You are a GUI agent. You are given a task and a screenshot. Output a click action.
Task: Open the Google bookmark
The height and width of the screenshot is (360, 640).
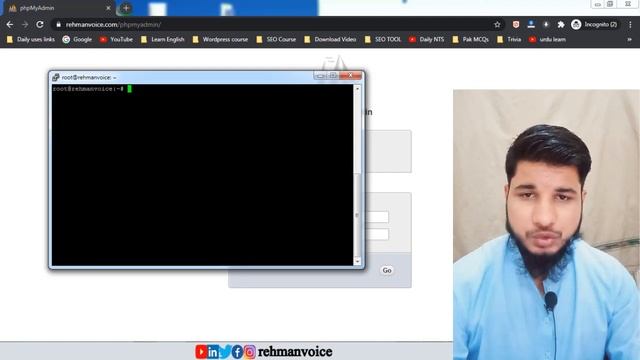click(77, 39)
